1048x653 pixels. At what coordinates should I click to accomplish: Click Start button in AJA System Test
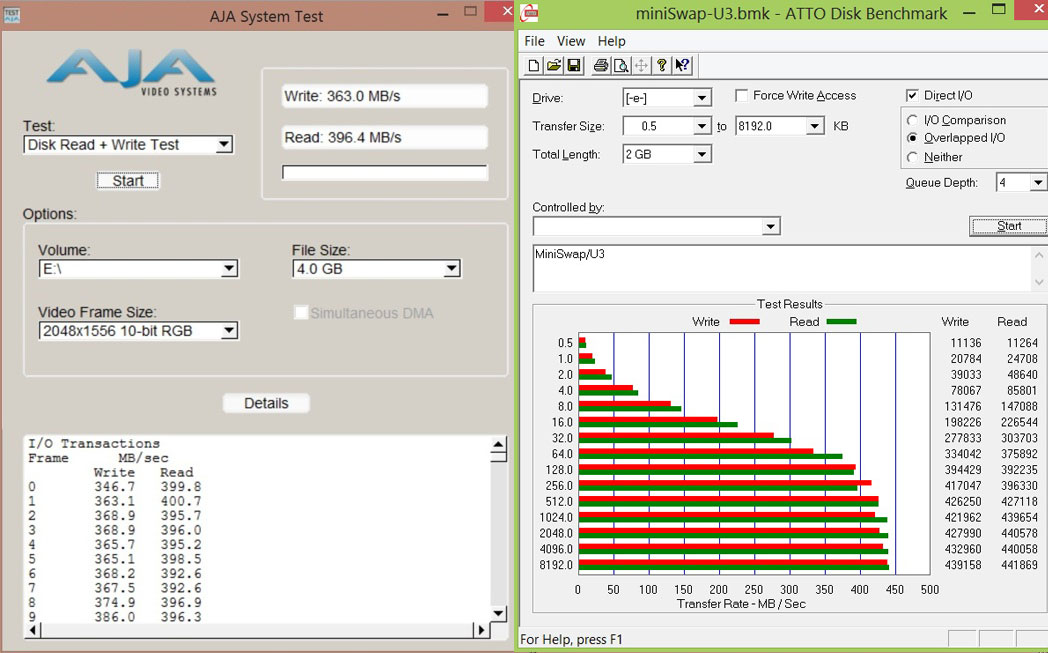tap(128, 180)
